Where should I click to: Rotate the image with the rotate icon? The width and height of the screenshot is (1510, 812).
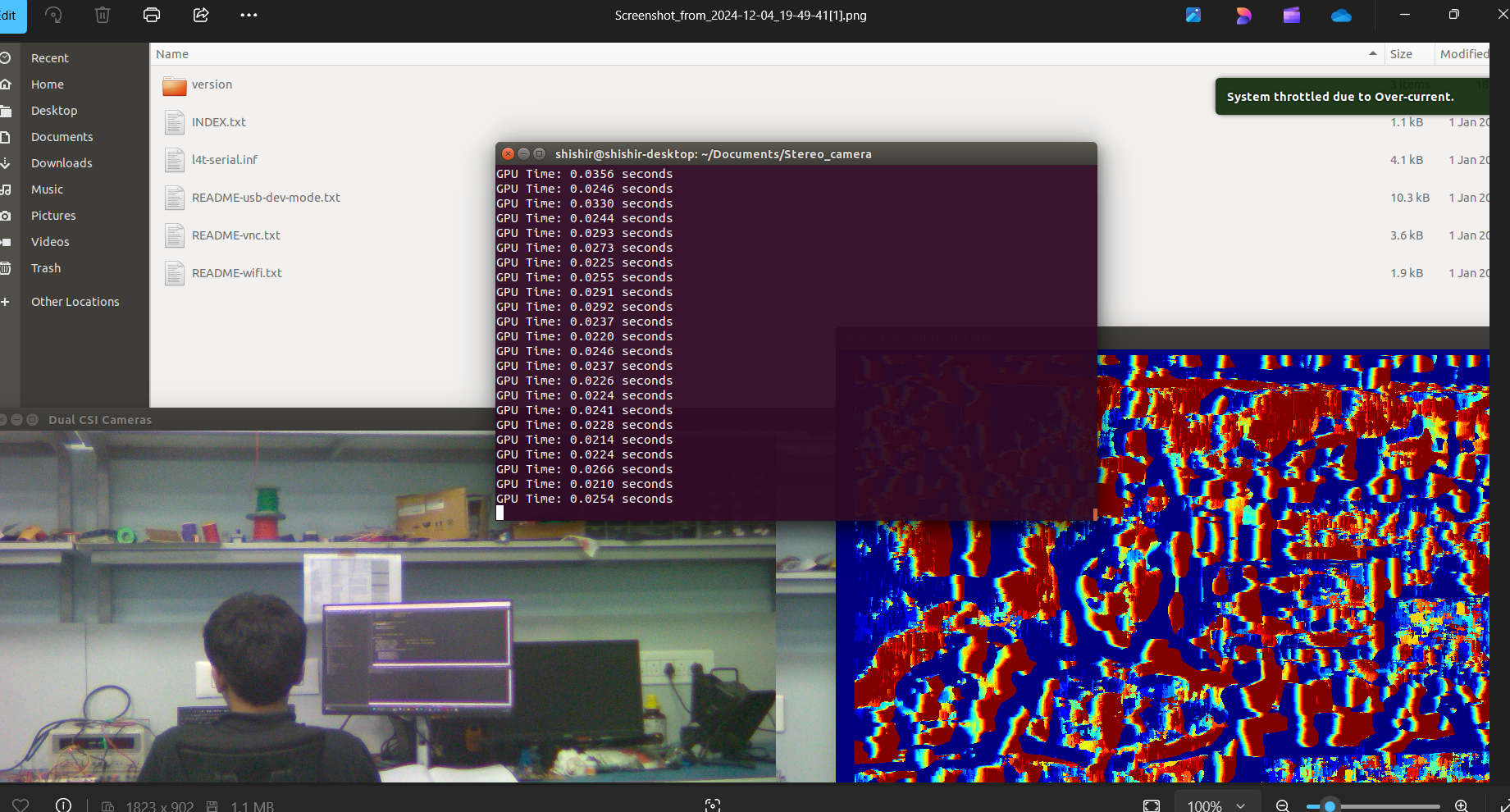click(53, 15)
